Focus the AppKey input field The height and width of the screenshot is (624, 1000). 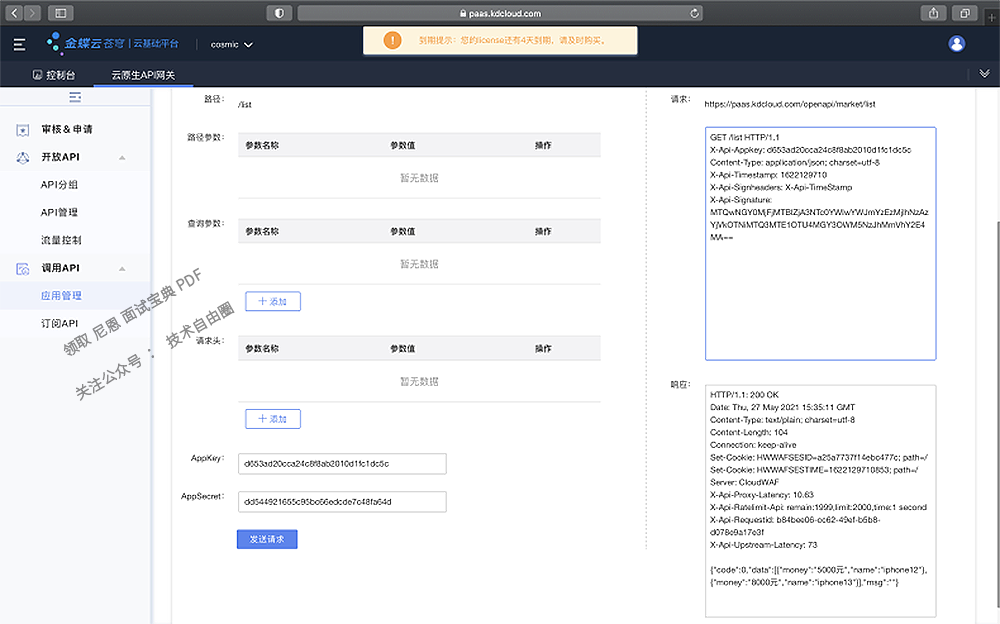coord(342,464)
